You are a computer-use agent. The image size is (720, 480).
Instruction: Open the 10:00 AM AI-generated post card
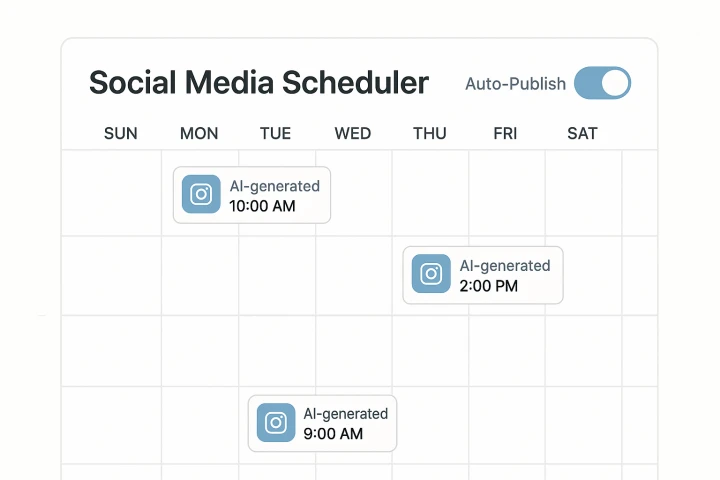[252, 195]
